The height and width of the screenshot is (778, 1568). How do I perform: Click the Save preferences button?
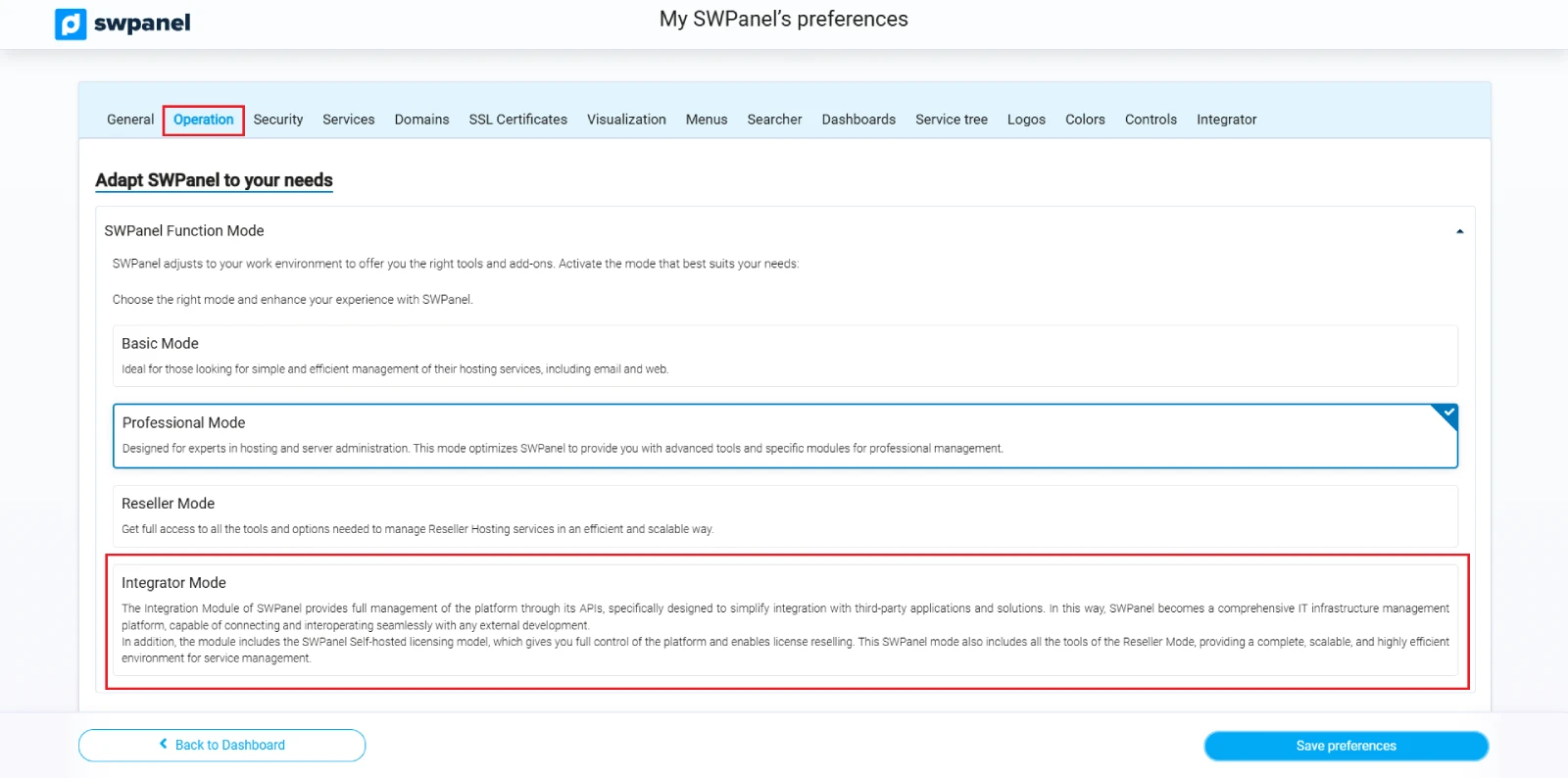coord(1347,746)
